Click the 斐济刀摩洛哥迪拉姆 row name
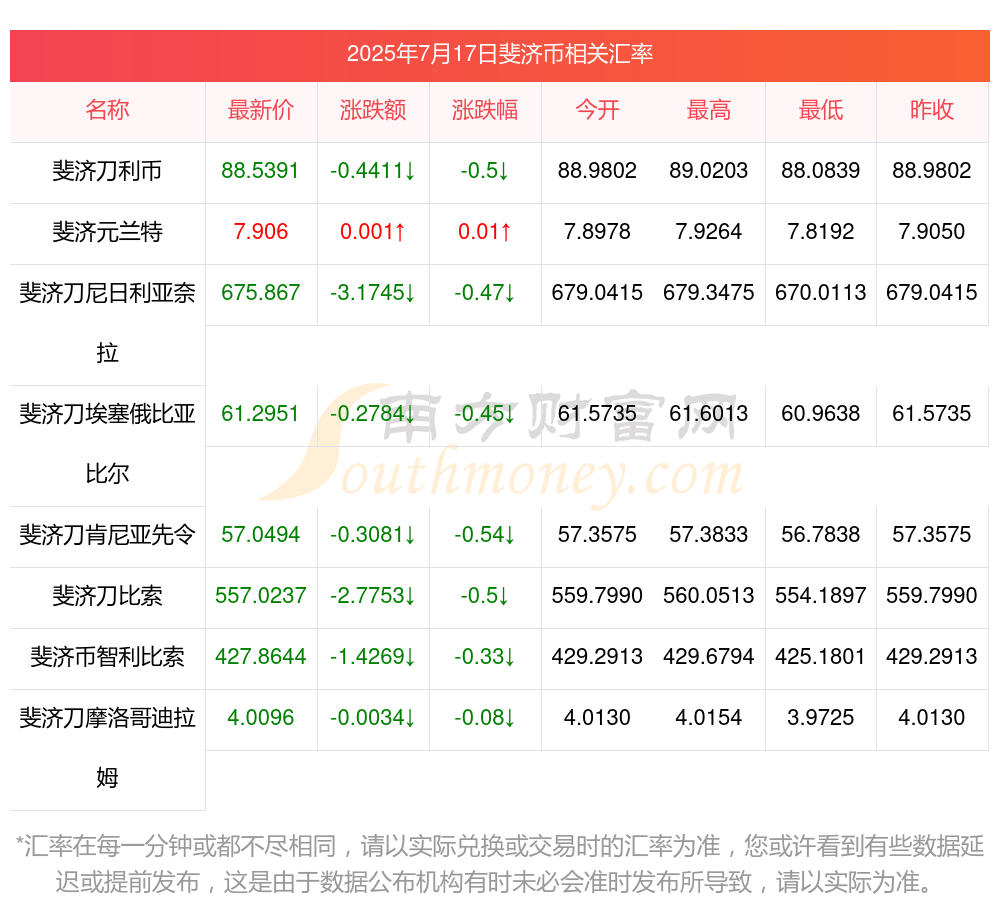This screenshot has width=1000, height=913. (107, 748)
